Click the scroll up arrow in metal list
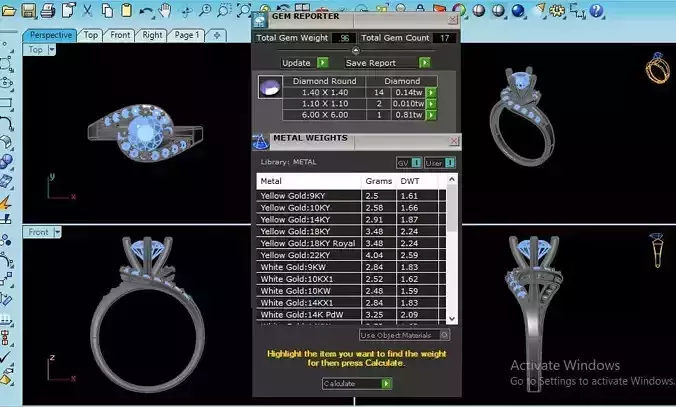The width and height of the screenshot is (676, 407). pos(452,179)
